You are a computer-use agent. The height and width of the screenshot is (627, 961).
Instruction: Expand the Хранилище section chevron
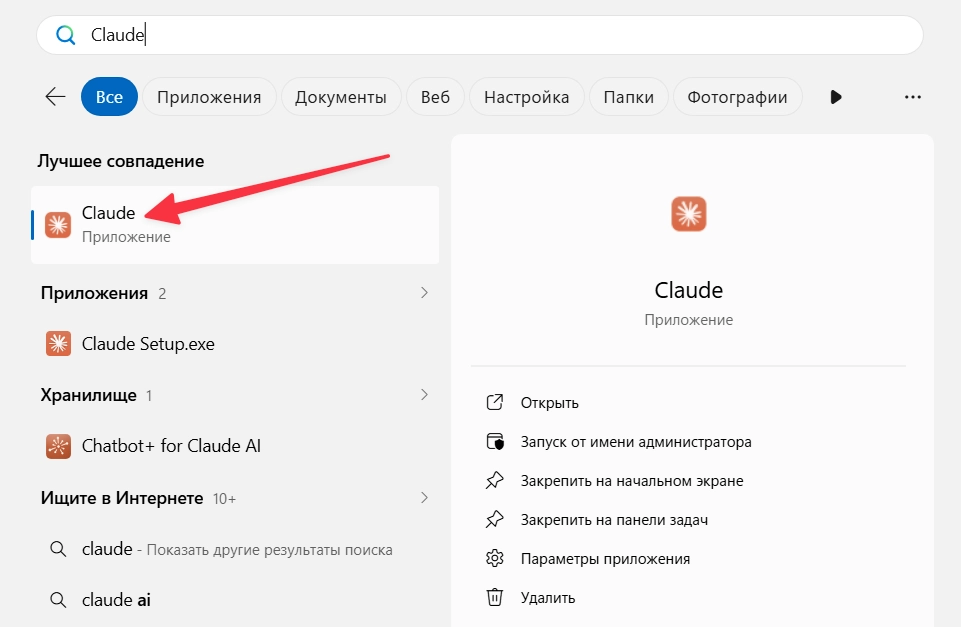click(x=424, y=394)
